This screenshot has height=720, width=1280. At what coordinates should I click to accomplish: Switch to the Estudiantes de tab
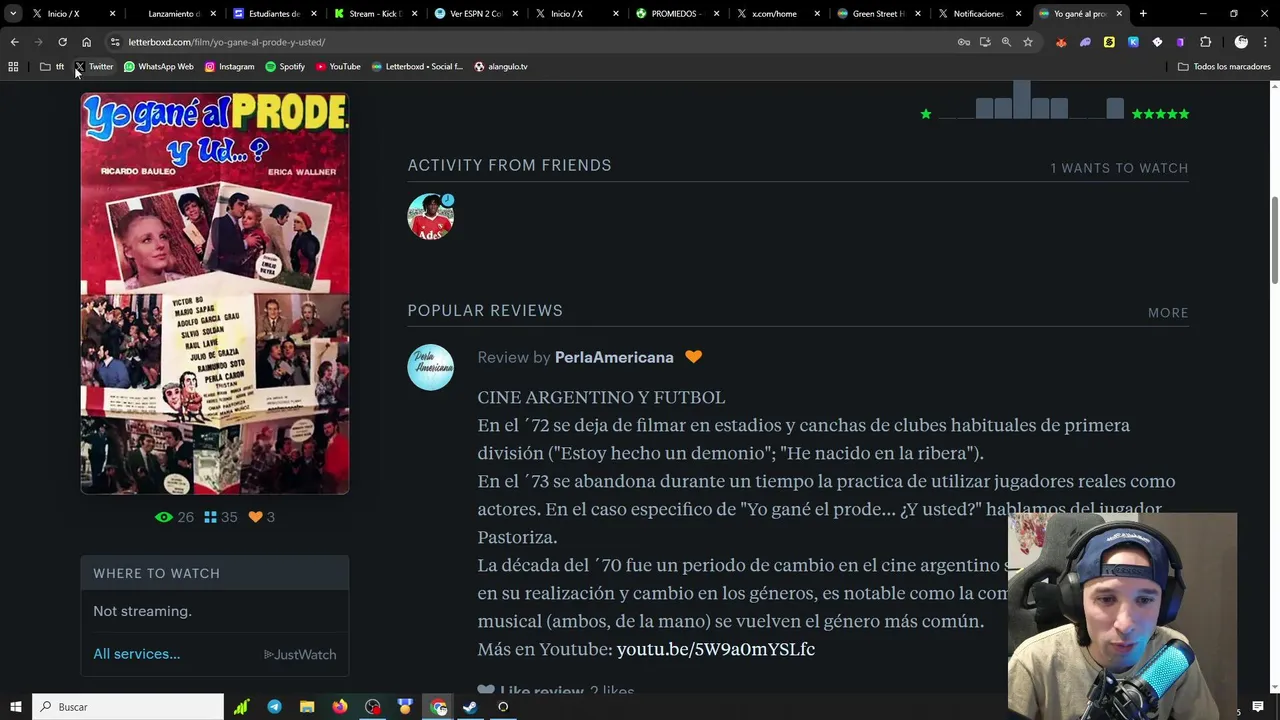pos(275,14)
